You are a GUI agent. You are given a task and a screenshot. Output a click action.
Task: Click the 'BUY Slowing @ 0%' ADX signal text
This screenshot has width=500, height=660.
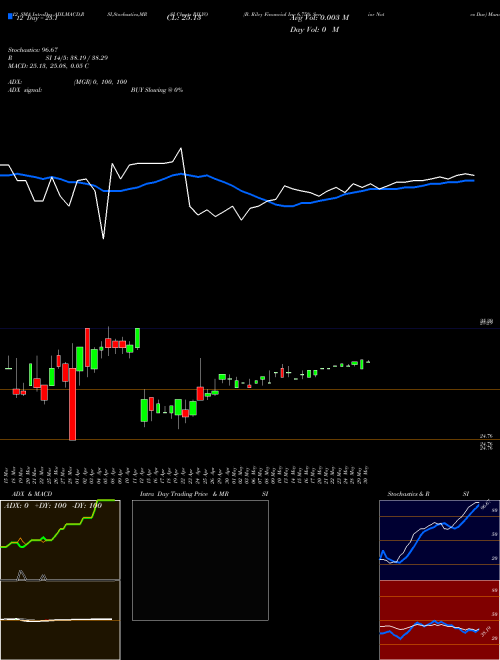point(157,90)
